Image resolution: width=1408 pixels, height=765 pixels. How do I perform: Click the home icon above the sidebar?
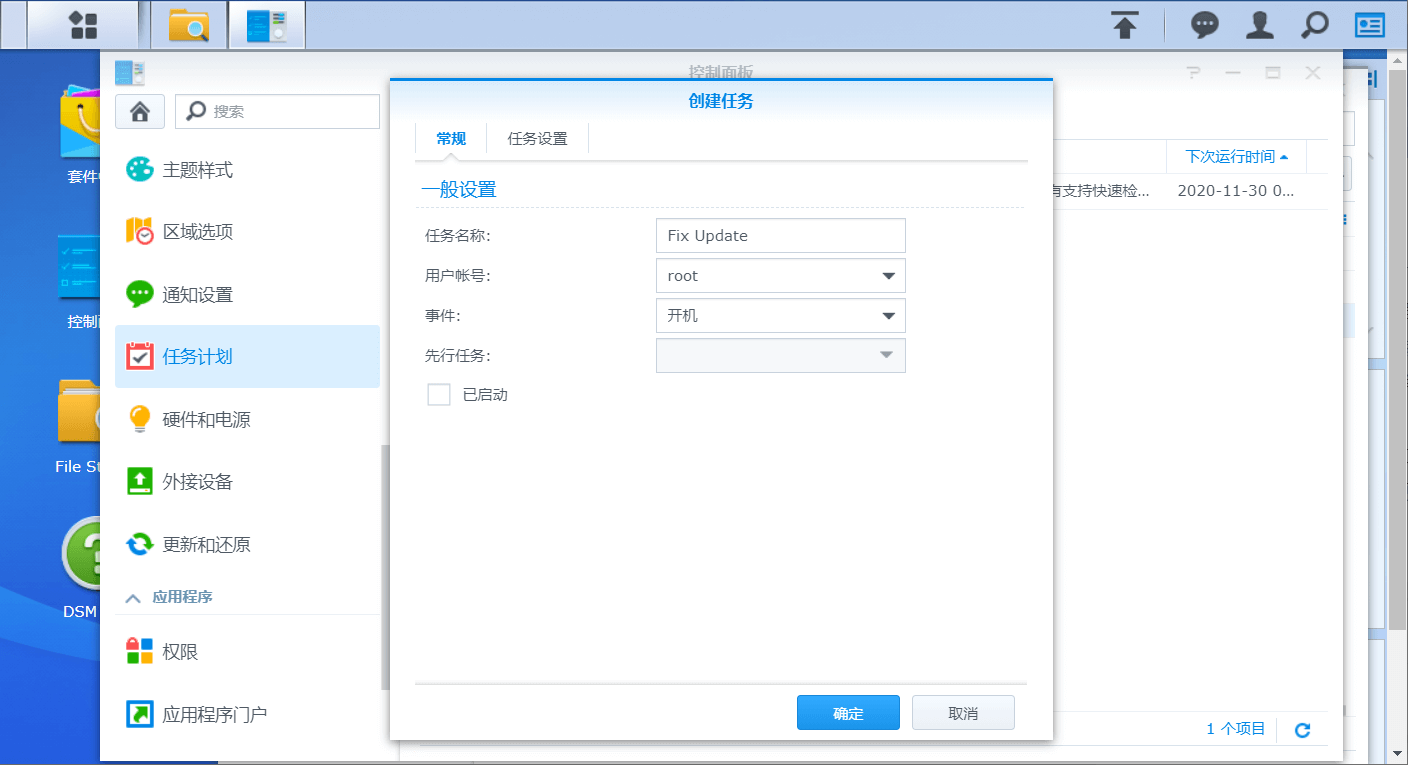139,111
